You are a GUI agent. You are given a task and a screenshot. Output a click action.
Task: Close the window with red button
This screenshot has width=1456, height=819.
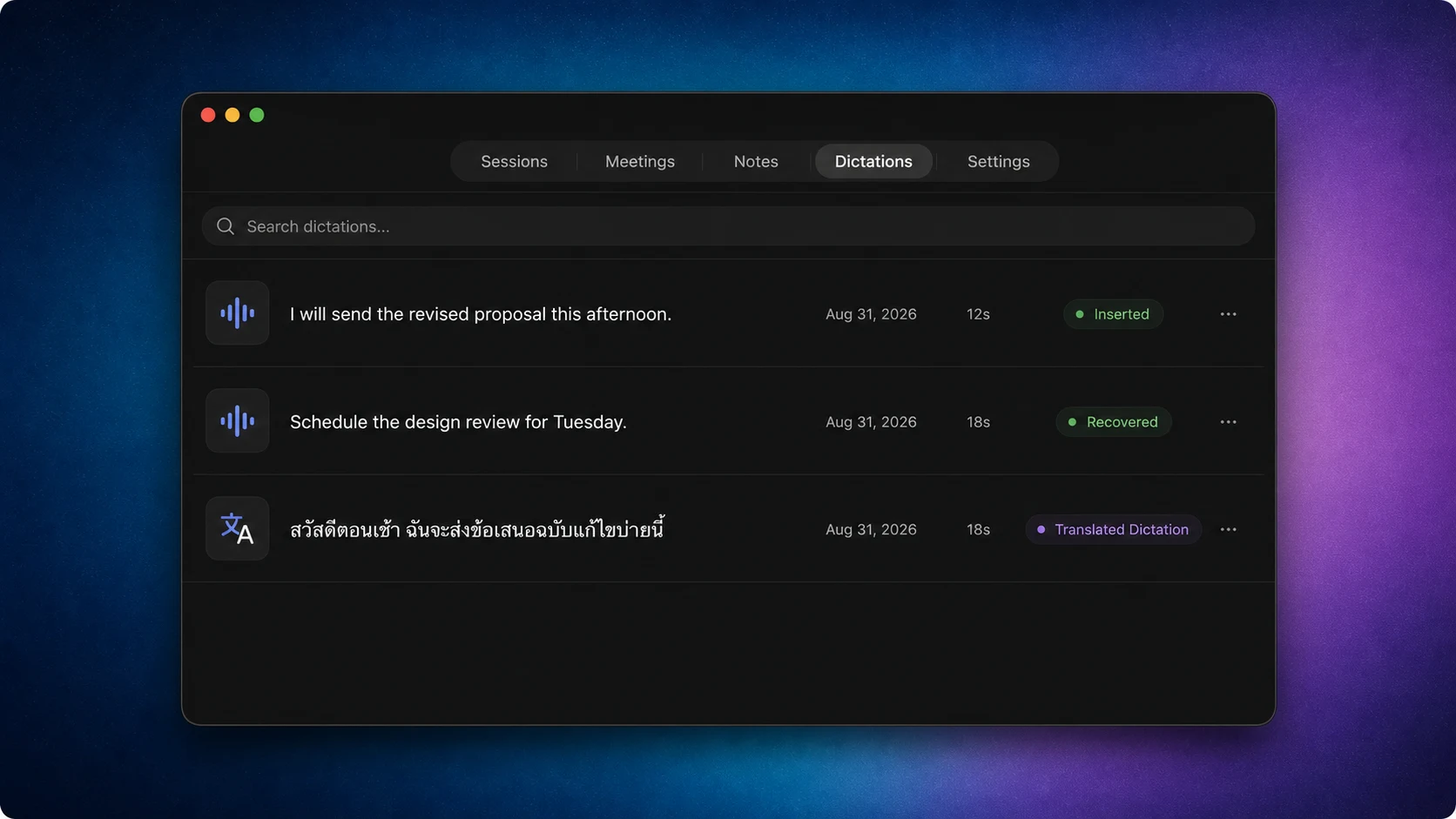pos(208,115)
